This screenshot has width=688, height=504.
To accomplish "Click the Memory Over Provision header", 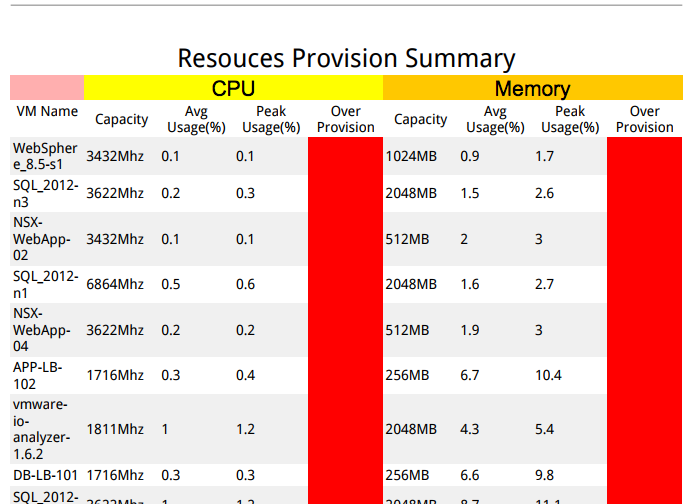I will coord(644,119).
